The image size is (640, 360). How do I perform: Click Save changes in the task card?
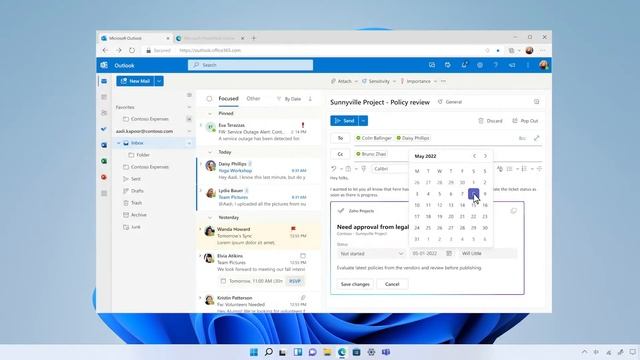coord(355,284)
